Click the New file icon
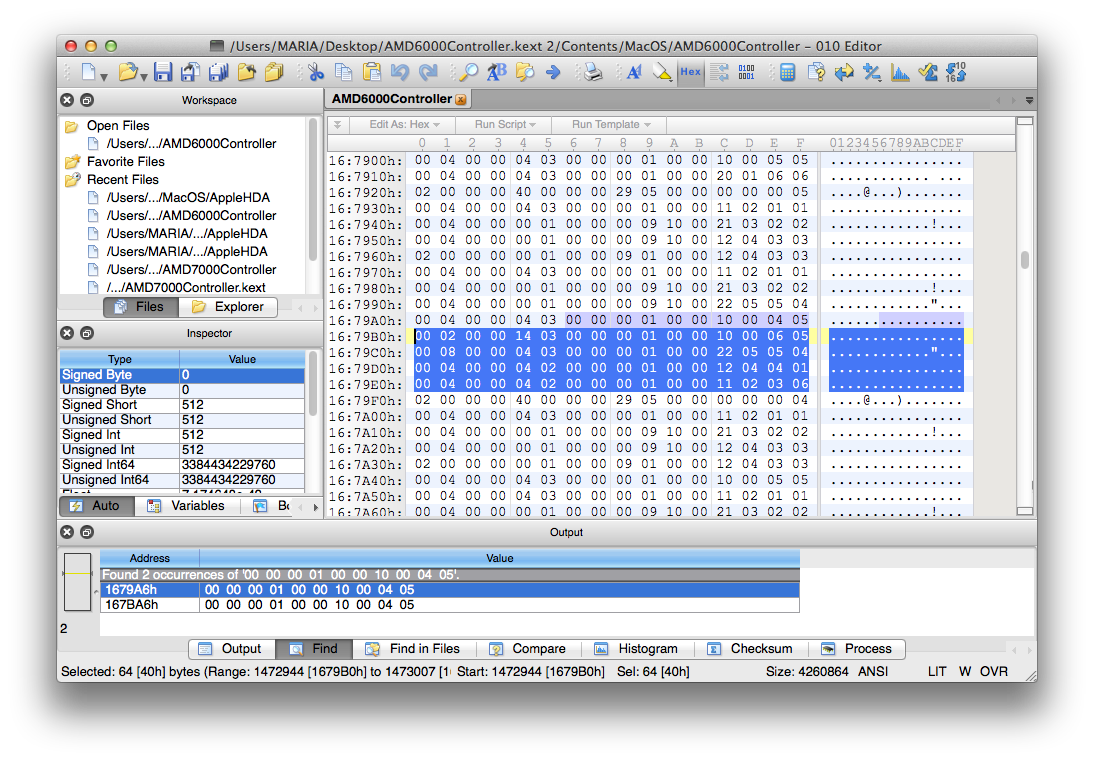1094x761 pixels. click(x=89, y=72)
